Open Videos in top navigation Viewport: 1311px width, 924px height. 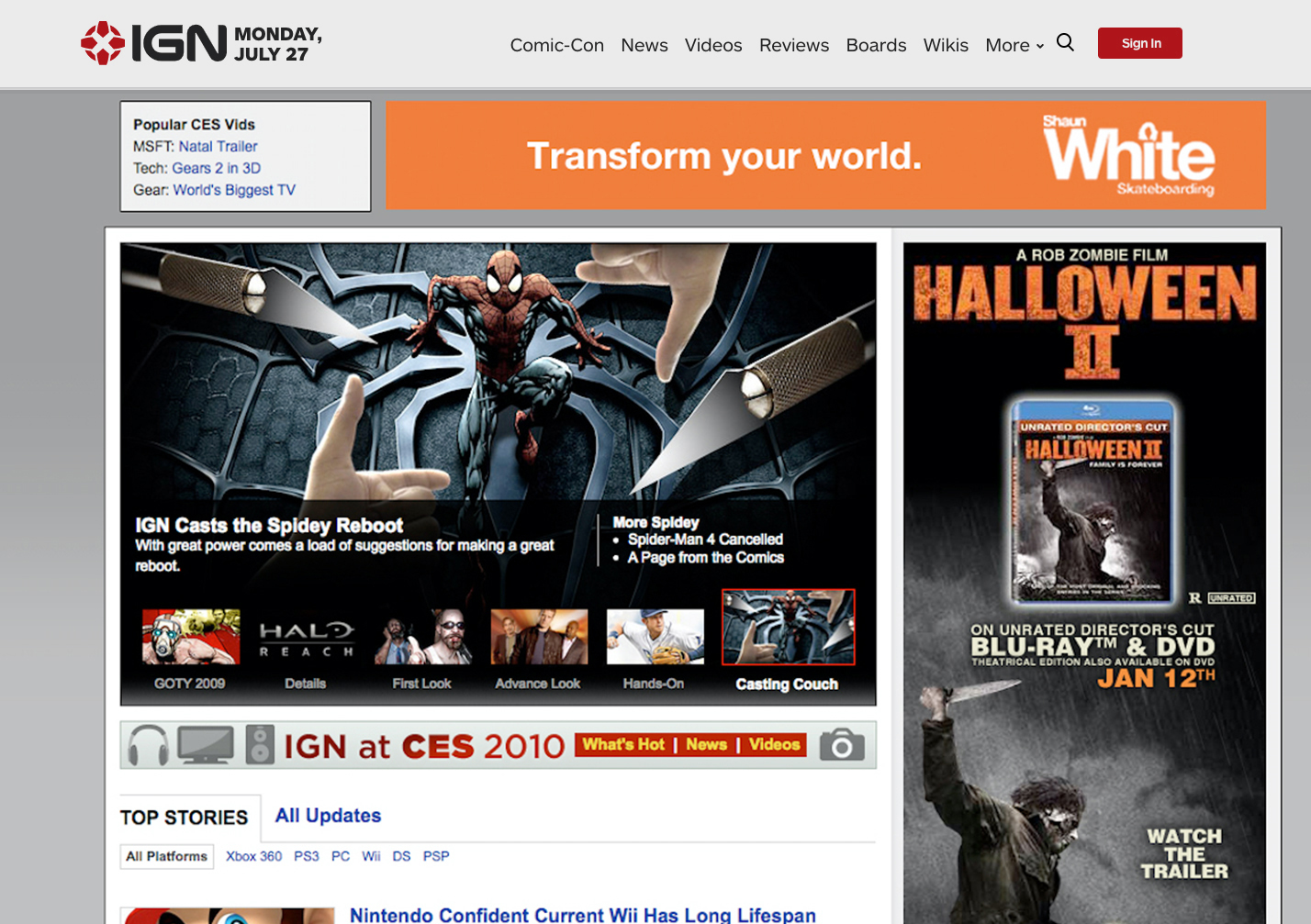pos(713,45)
